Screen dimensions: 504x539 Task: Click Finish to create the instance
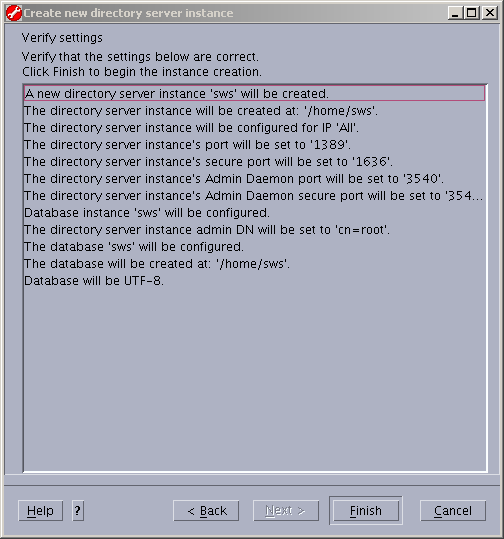tap(366, 510)
